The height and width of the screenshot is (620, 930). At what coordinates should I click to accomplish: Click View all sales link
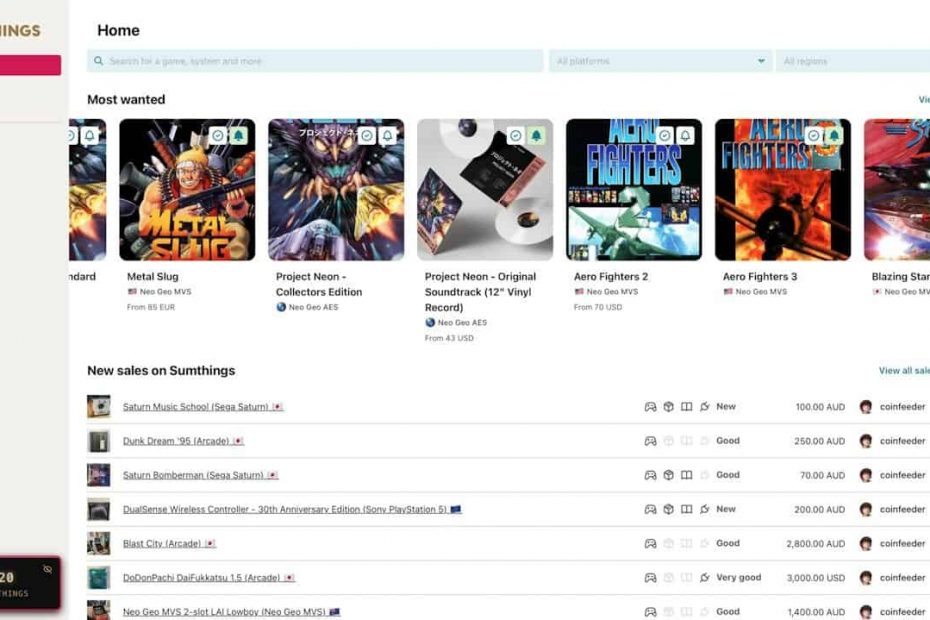point(903,370)
